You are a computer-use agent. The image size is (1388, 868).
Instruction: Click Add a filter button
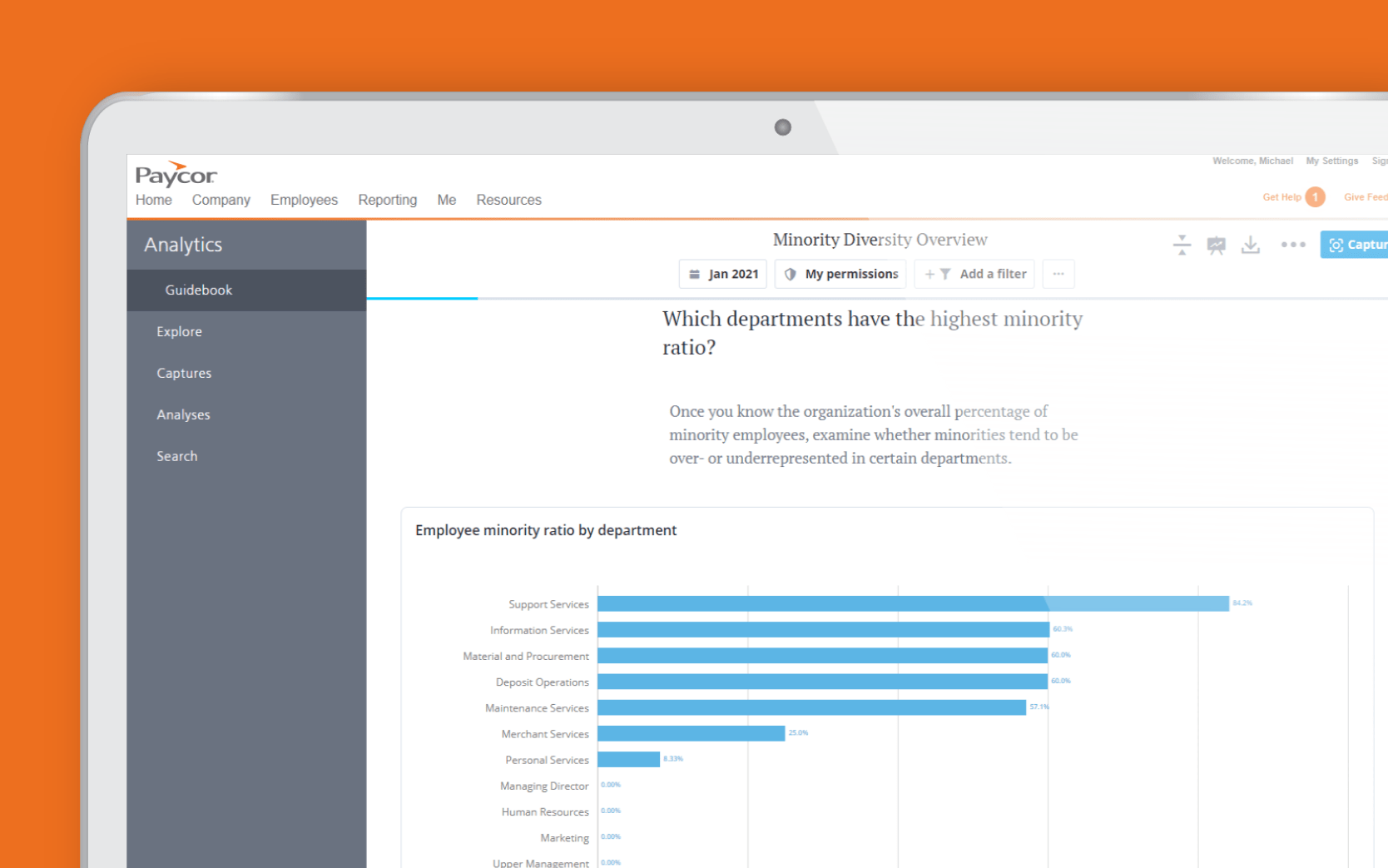pyautogui.click(x=974, y=274)
